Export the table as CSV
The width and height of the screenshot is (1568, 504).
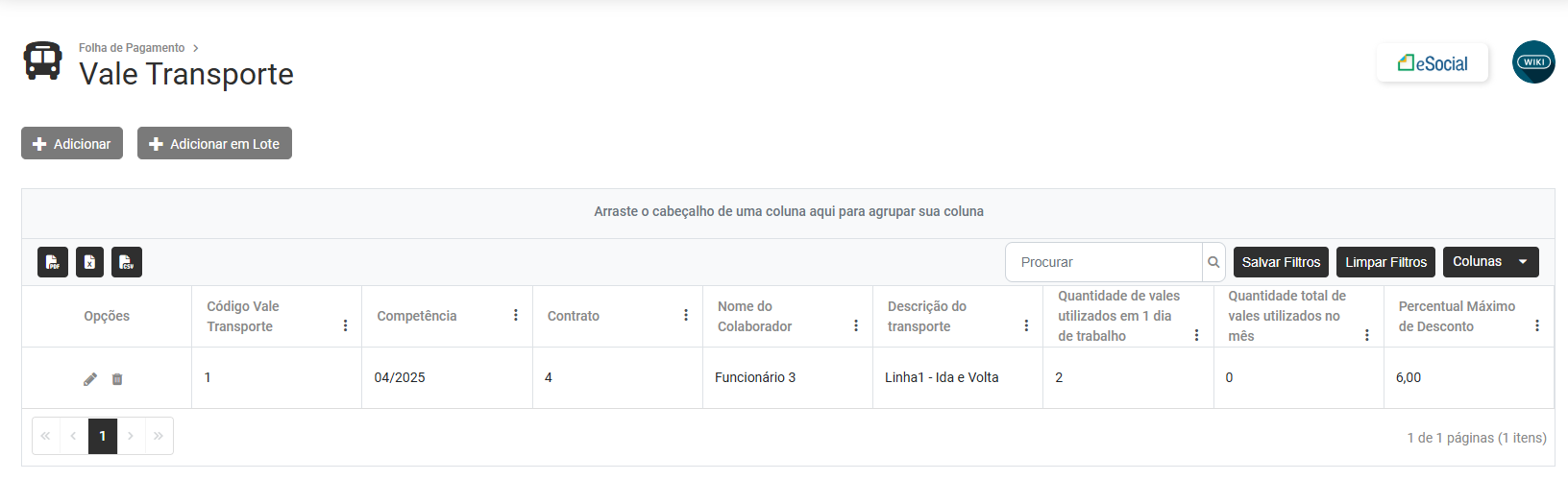[127, 262]
